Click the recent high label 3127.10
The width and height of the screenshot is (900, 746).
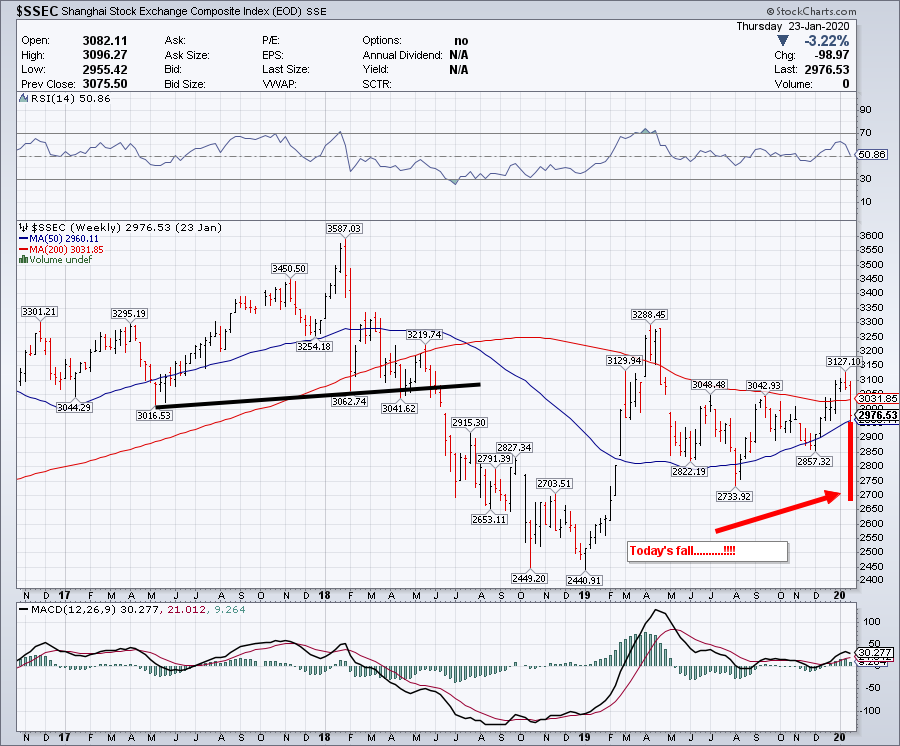coord(844,361)
